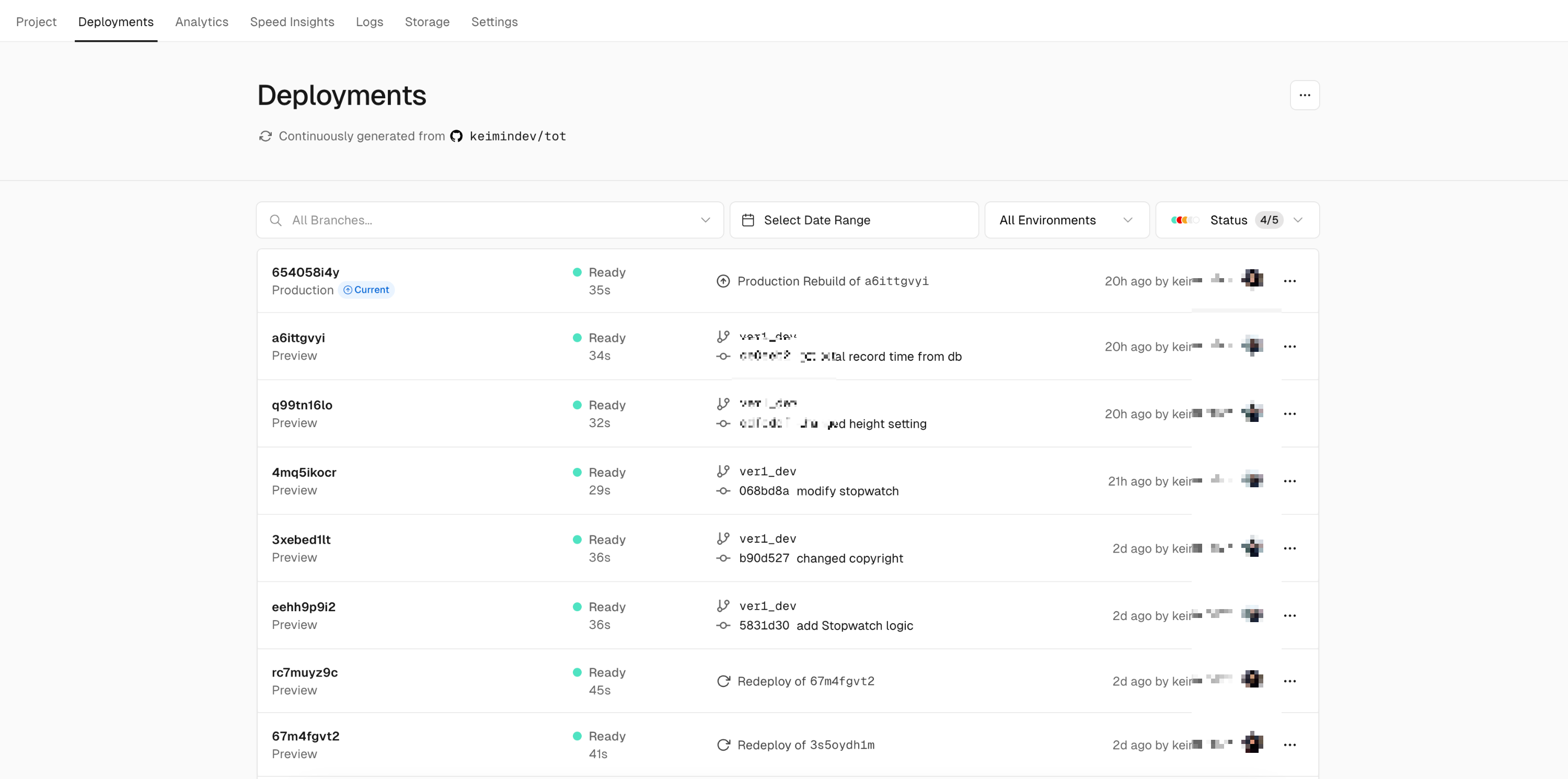
Task: Open options menu for deployment eehh9p9i2
Action: (x=1289, y=616)
